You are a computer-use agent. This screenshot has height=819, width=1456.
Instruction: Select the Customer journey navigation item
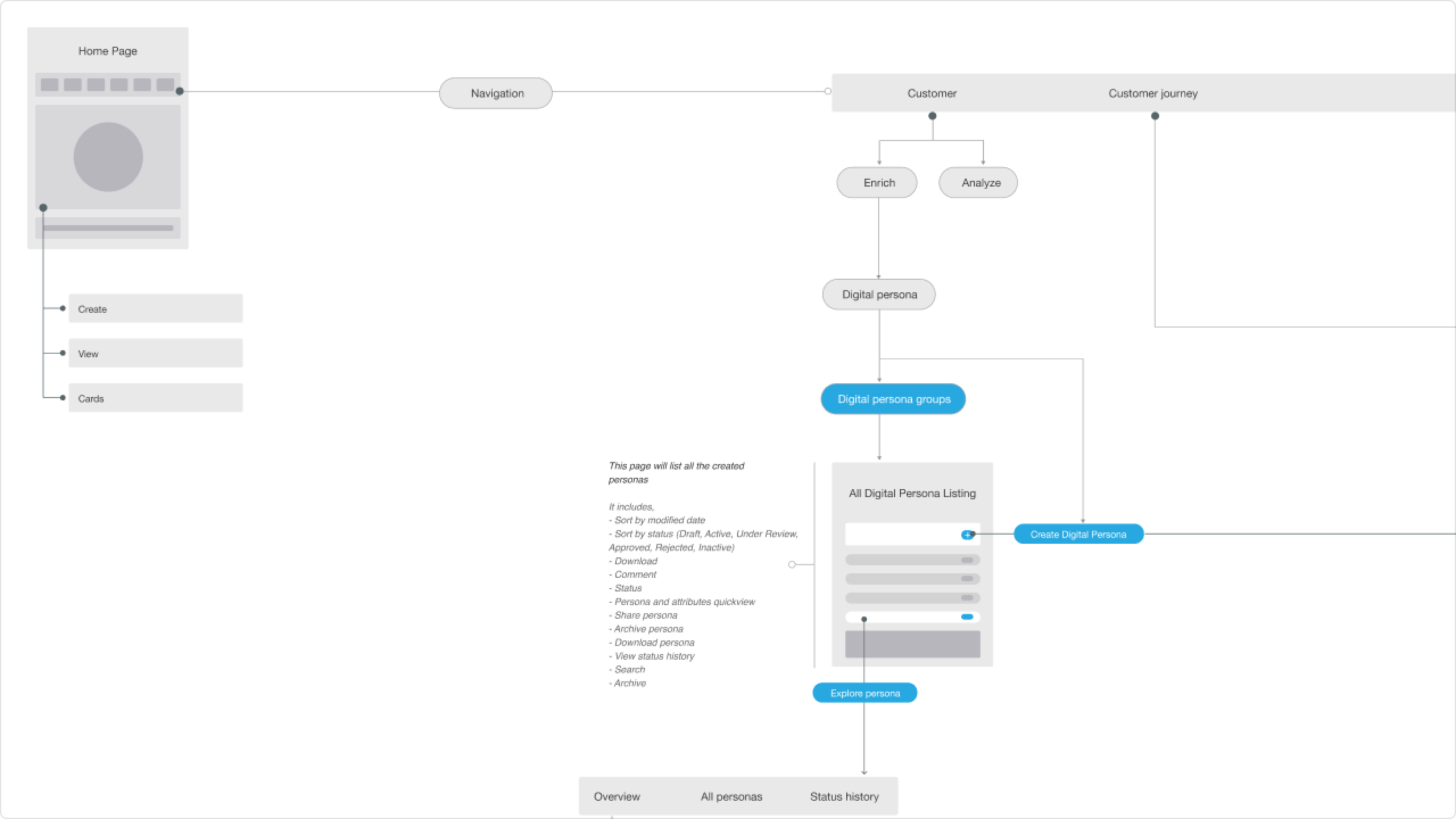1153,93
